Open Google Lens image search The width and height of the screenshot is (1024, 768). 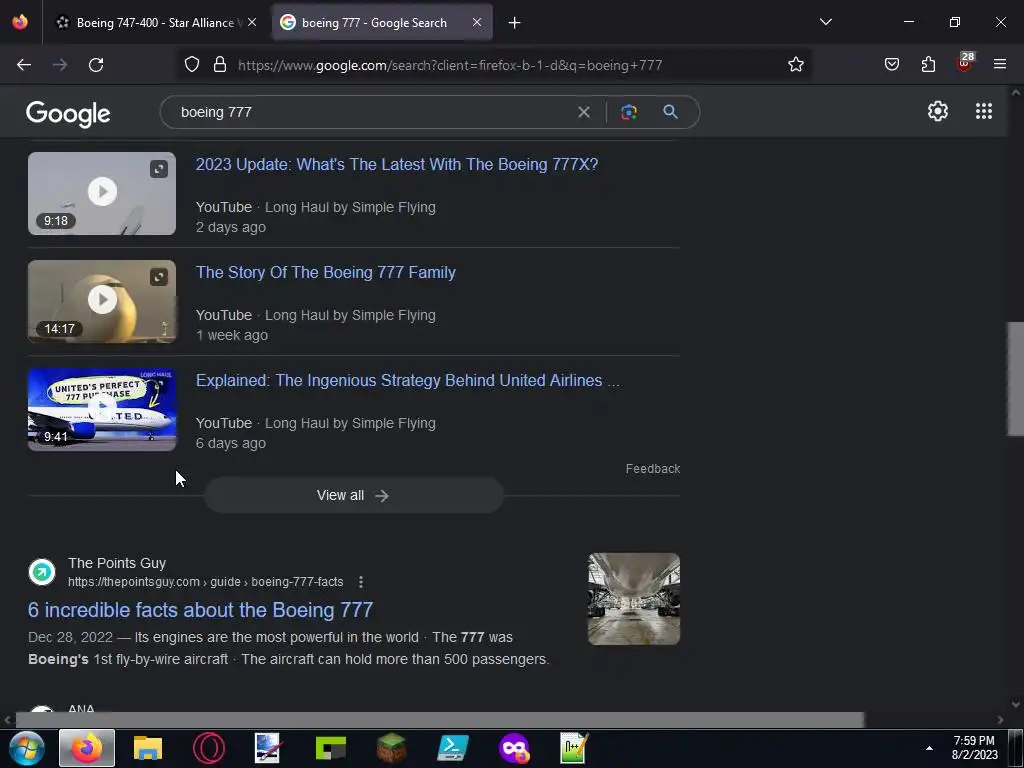(629, 112)
